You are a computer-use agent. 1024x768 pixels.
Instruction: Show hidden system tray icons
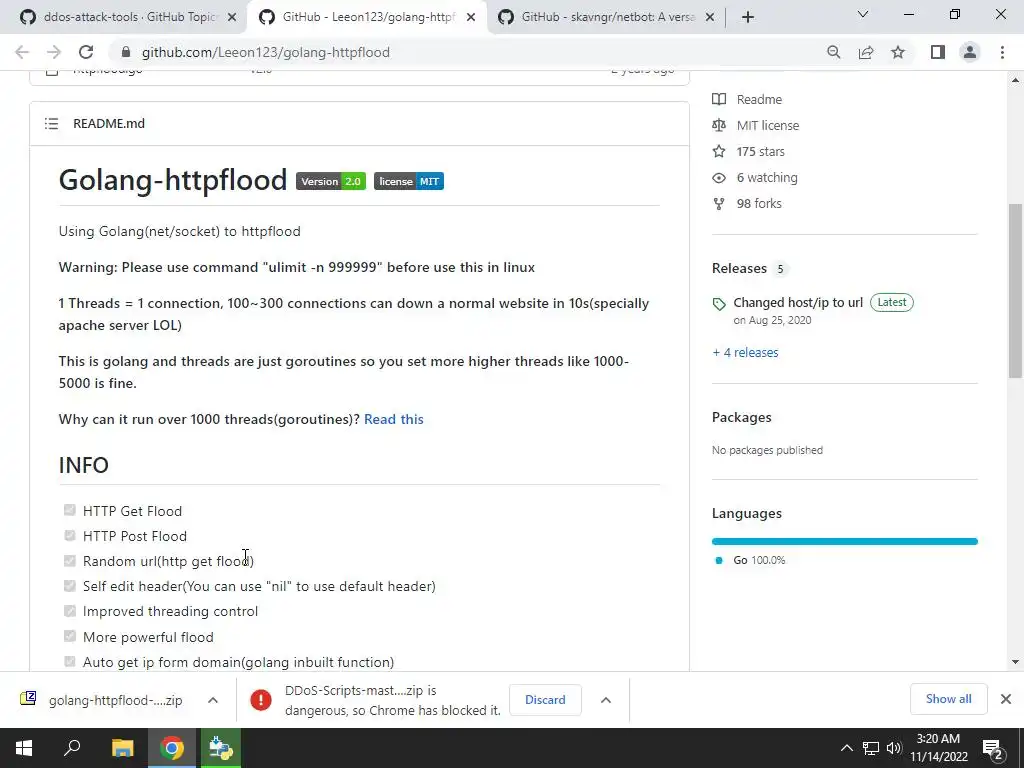(x=846, y=748)
